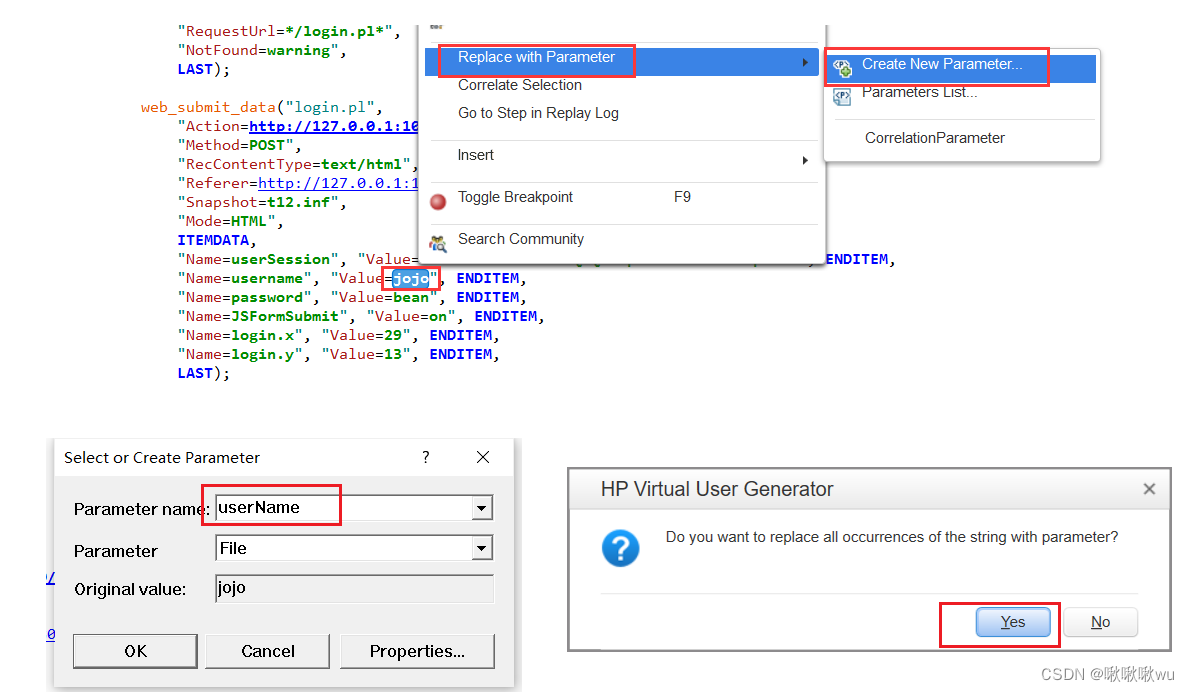Click the "Snapshot=t12.inf" line
This screenshot has width=1189, height=692.
[x=262, y=202]
